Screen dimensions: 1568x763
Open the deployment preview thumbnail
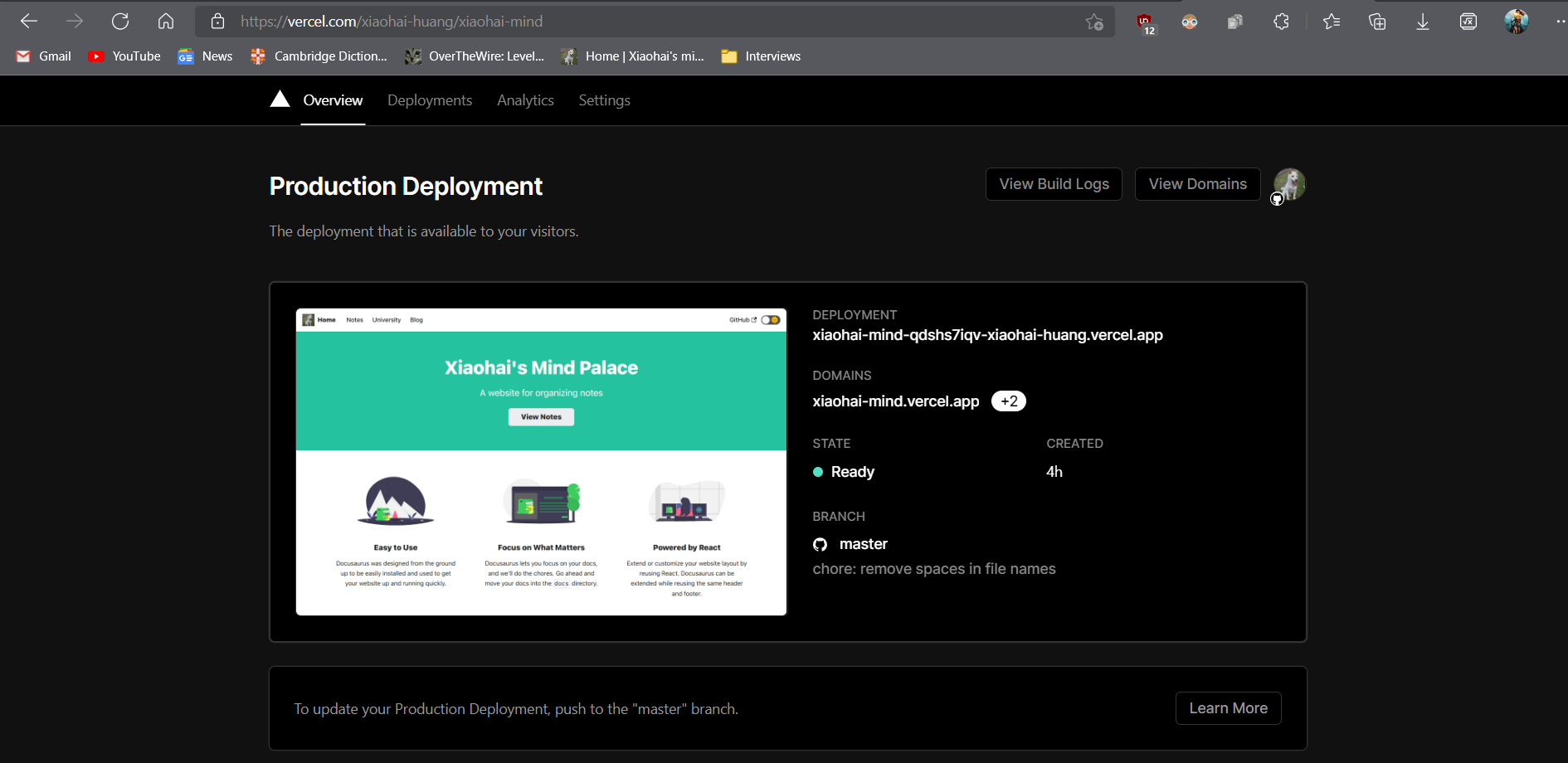[541, 462]
